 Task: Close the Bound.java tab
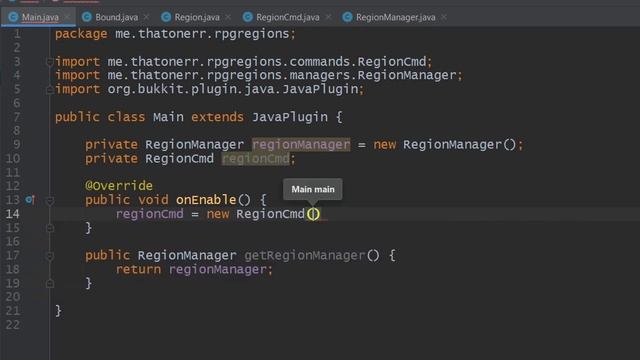click(146, 17)
